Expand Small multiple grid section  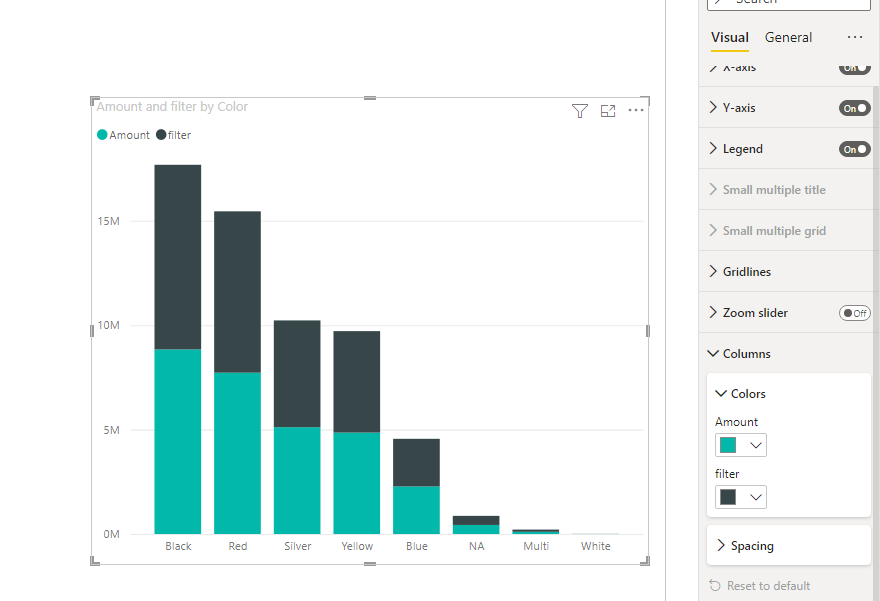click(713, 230)
